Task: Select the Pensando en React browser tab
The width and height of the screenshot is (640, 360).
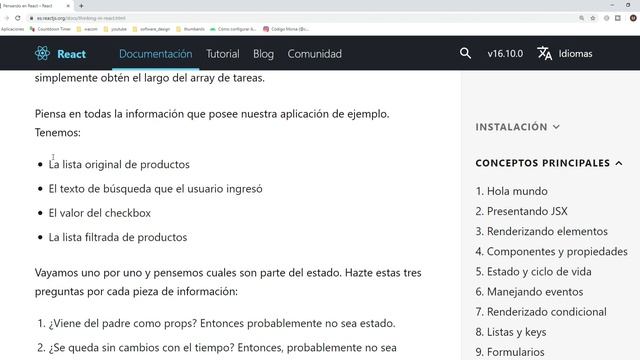Action: point(36,6)
